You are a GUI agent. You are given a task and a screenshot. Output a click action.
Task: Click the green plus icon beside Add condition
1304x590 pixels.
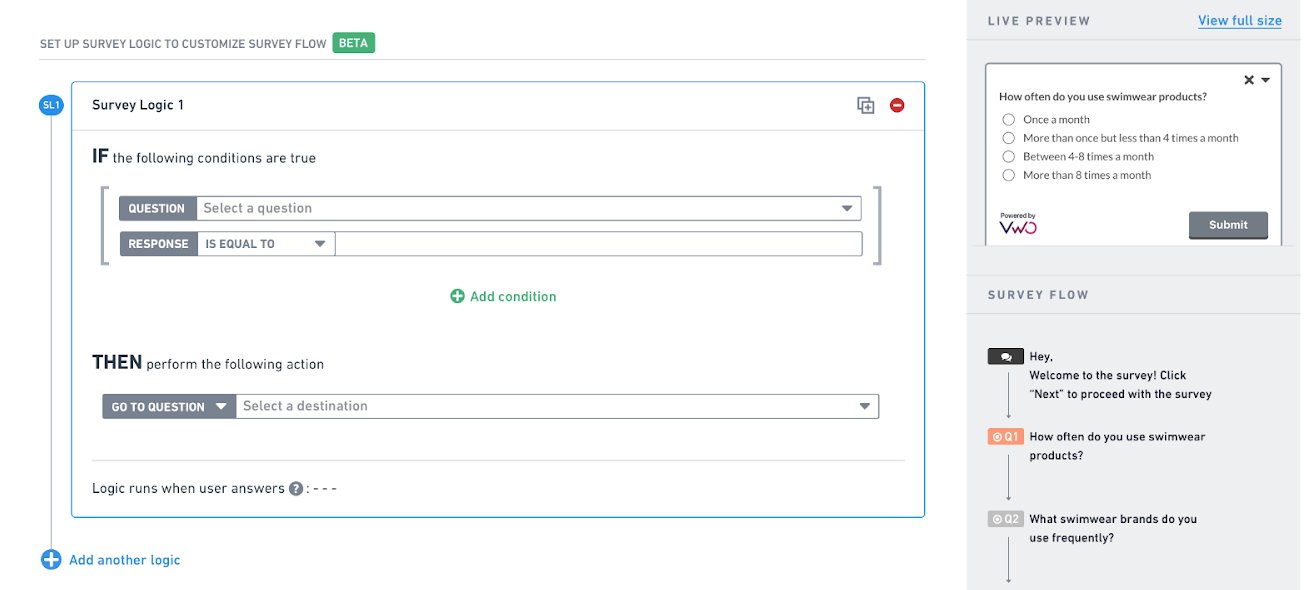click(x=457, y=296)
